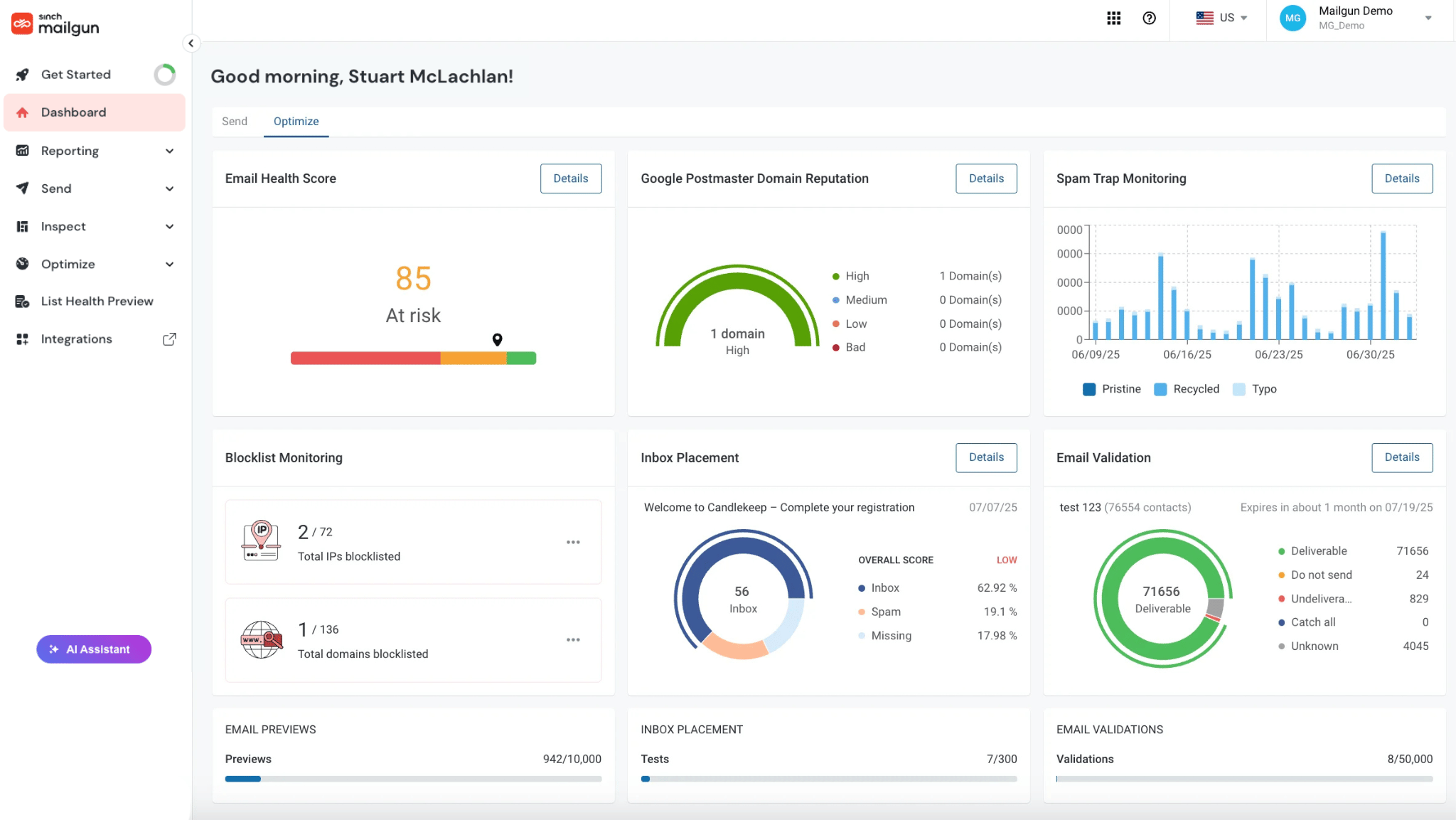The image size is (1456, 820).
Task: Click the IP blocklist icon
Action: (261, 541)
